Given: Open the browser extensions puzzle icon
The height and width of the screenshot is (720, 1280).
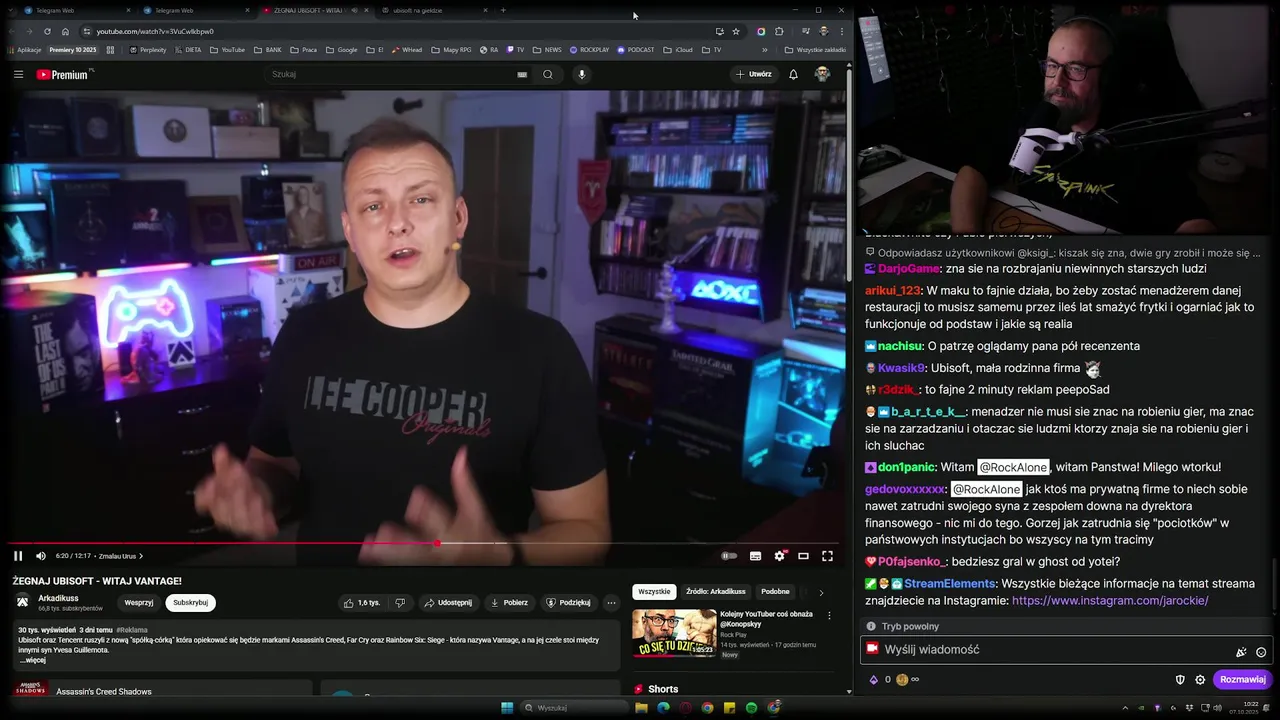Looking at the screenshot, I should (779, 31).
